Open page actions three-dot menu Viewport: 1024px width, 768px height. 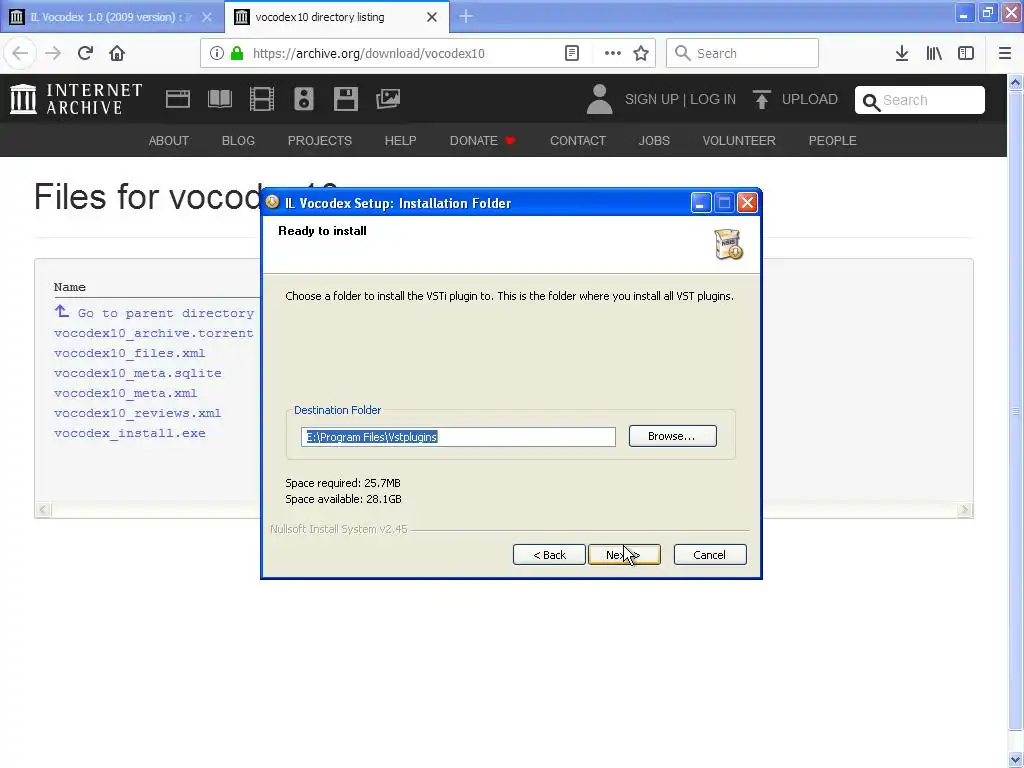[613, 53]
